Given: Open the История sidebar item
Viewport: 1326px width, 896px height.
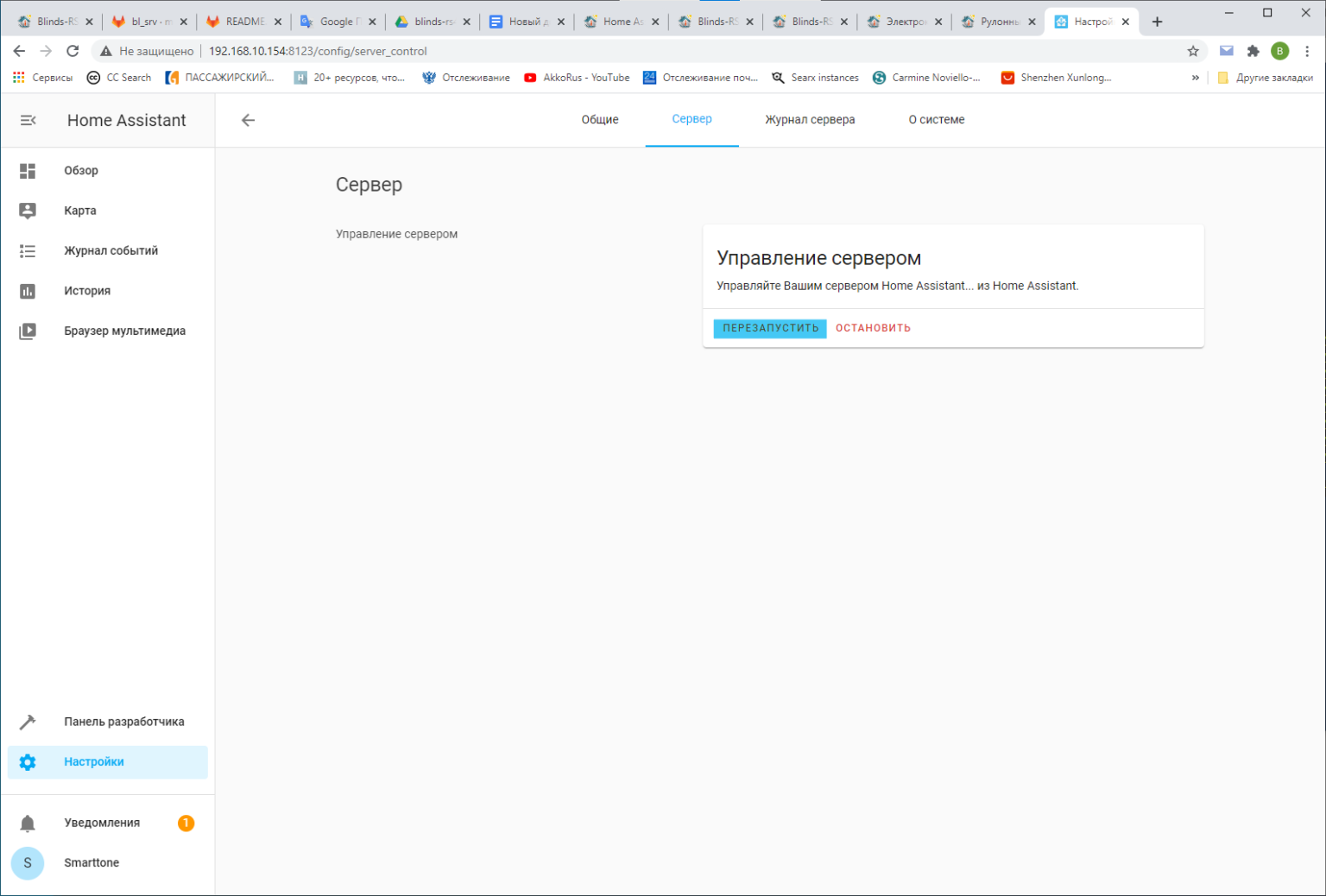Looking at the screenshot, I should point(108,291).
